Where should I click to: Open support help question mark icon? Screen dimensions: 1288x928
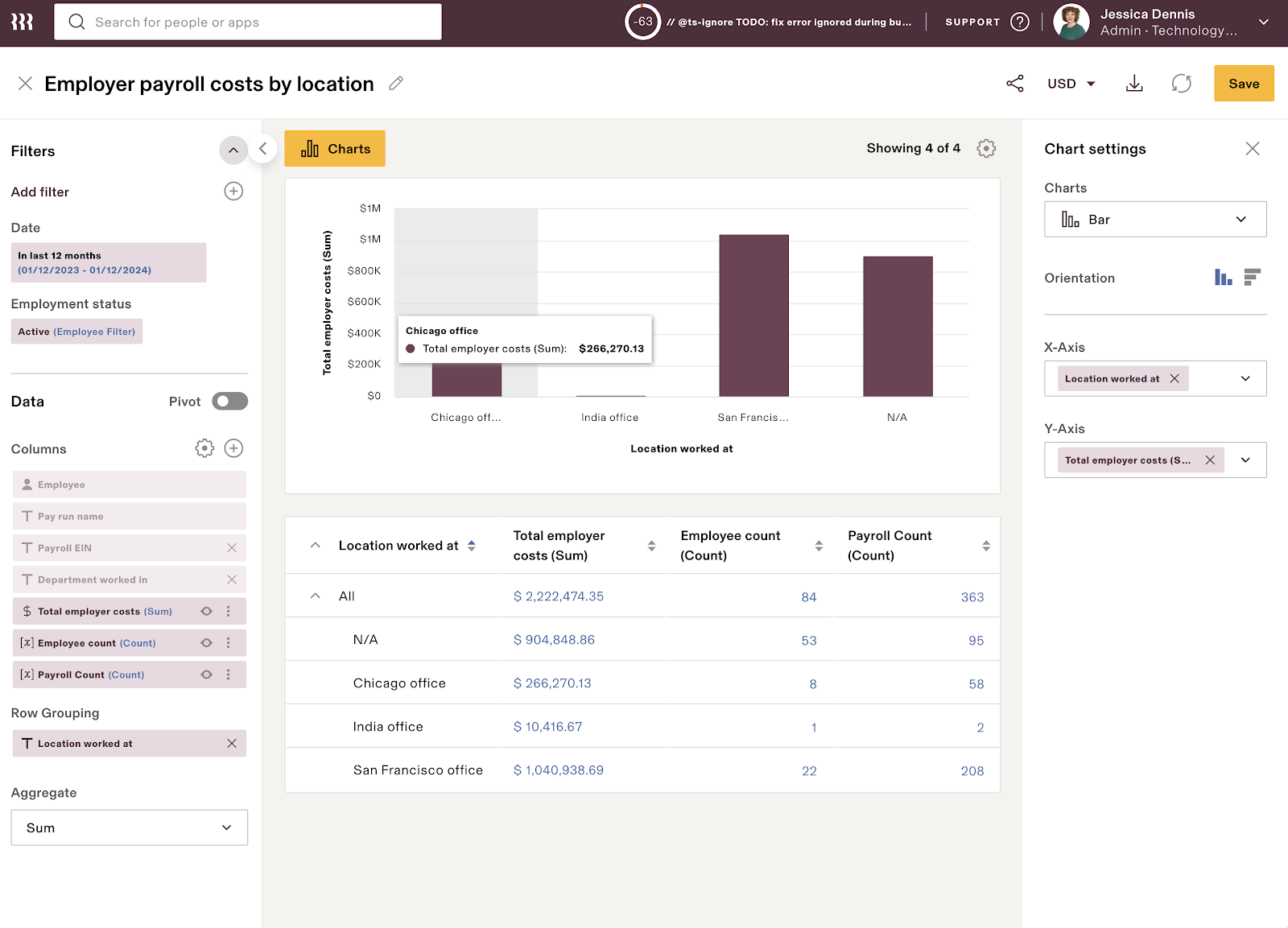[x=1020, y=23]
